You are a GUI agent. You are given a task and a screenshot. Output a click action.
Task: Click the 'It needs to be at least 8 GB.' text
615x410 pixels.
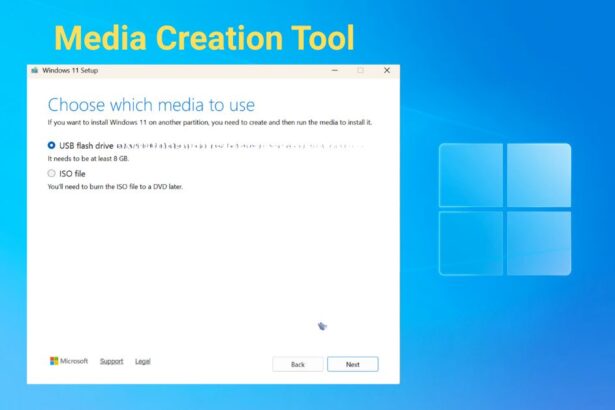(x=88, y=159)
